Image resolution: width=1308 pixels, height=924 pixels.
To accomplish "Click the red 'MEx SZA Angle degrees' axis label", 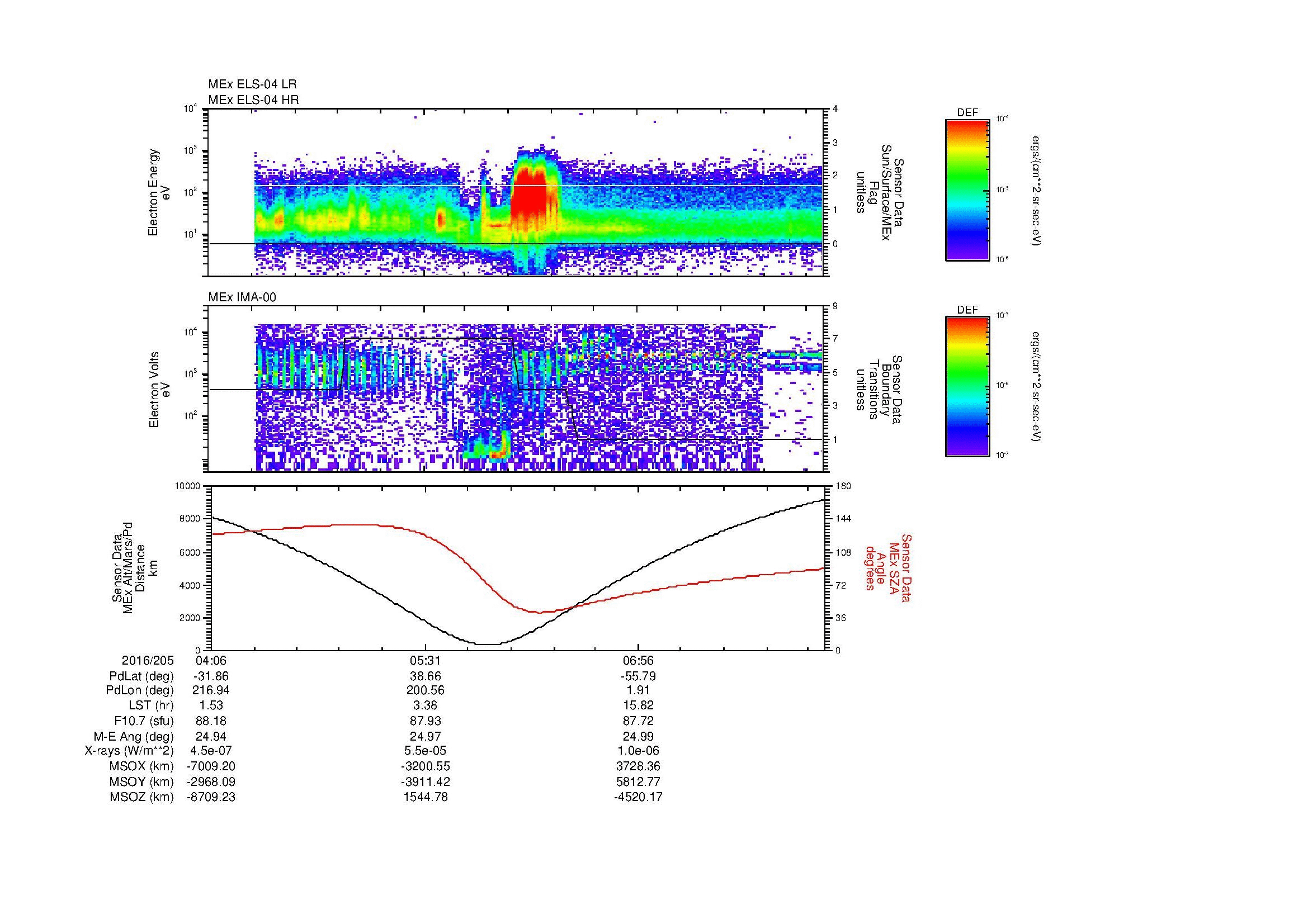I will coord(888,567).
